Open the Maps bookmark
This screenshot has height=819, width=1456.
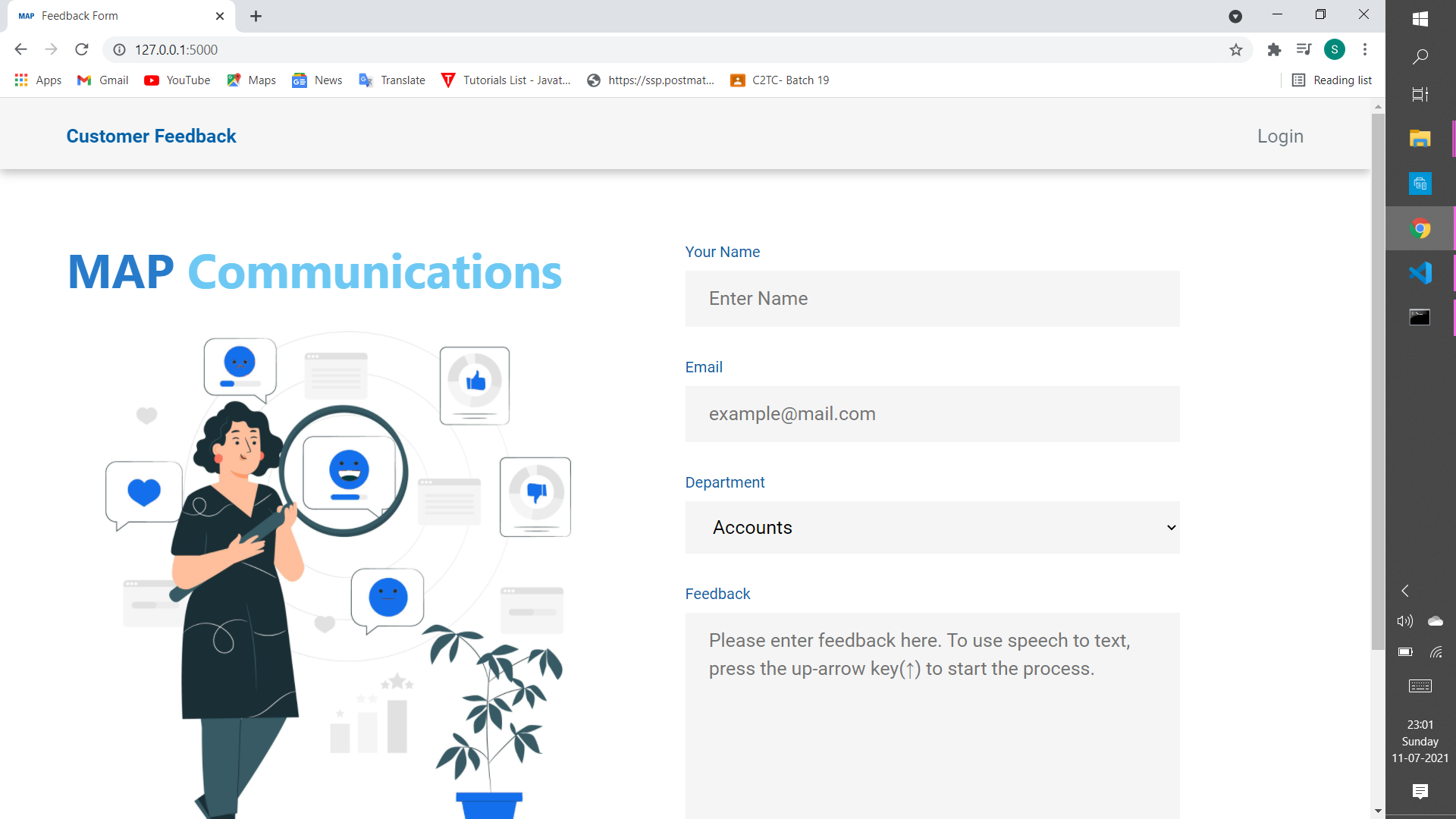(250, 80)
